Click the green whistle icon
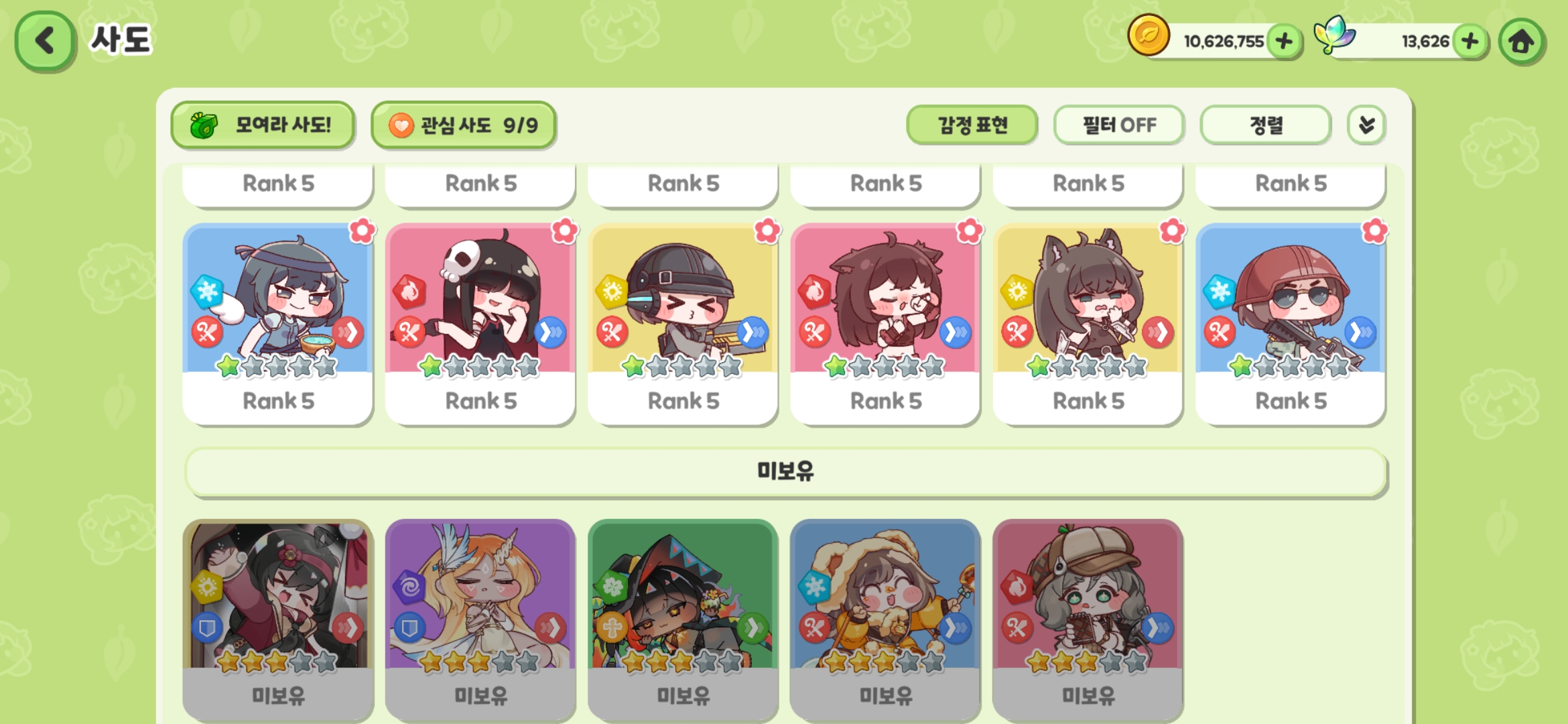1568x724 pixels. (x=204, y=125)
